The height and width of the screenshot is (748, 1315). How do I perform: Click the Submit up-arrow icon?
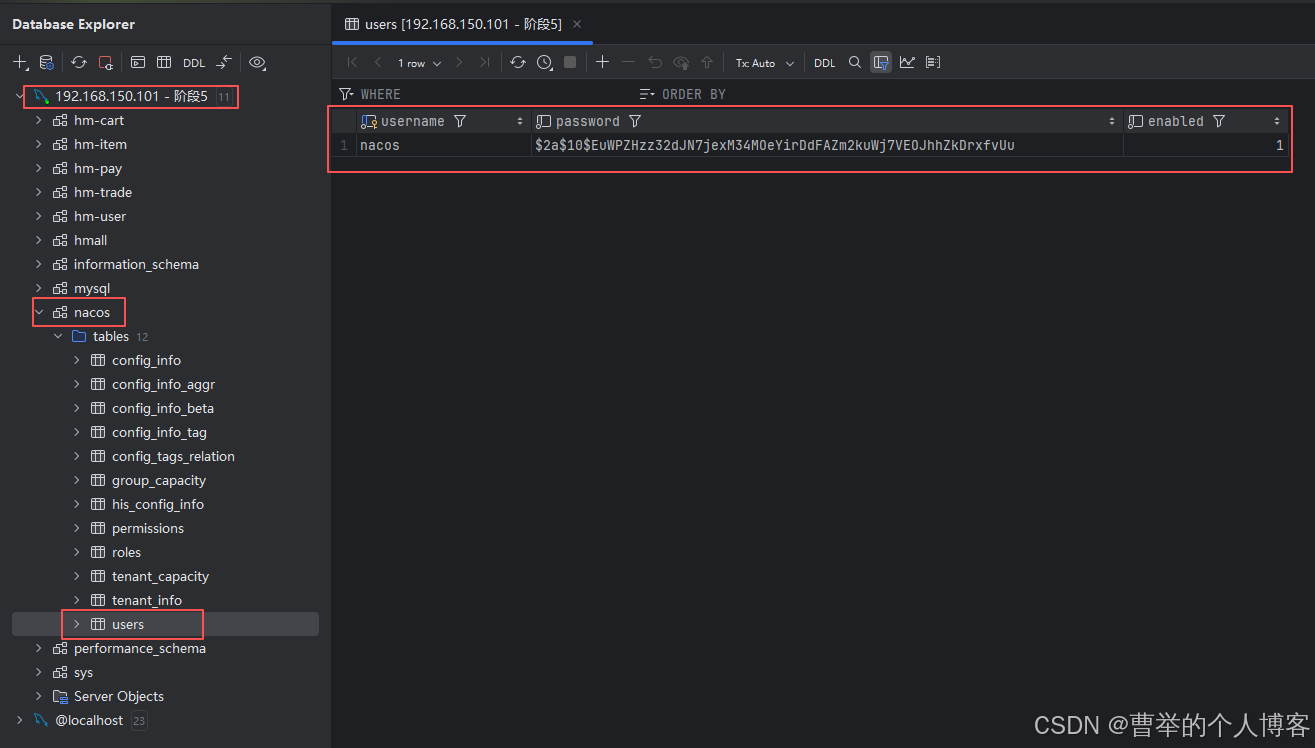tap(707, 62)
